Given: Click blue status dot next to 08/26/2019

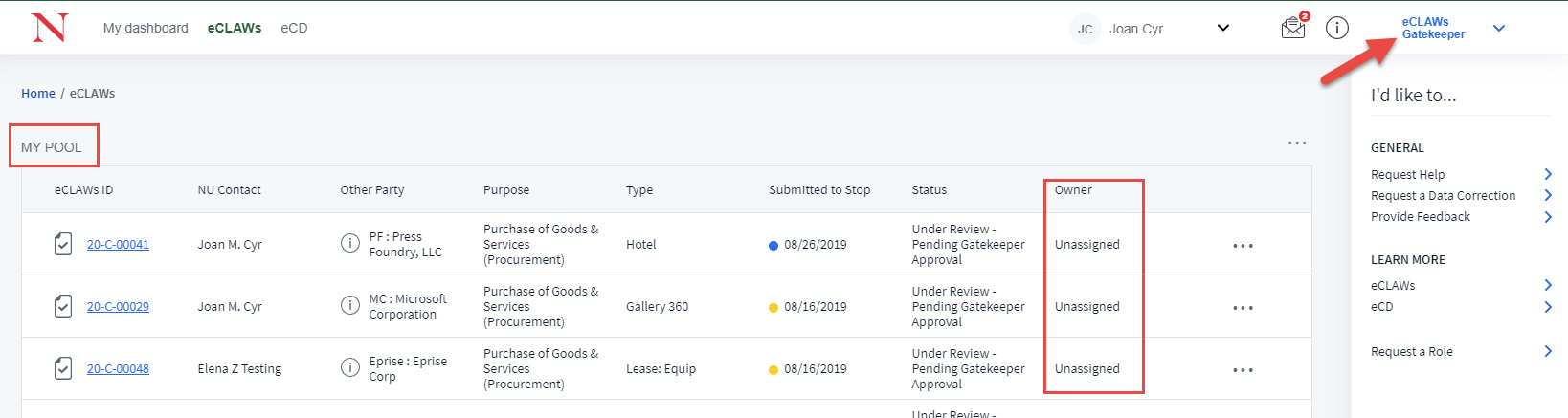Looking at the screenshot, I should point(773,246).
